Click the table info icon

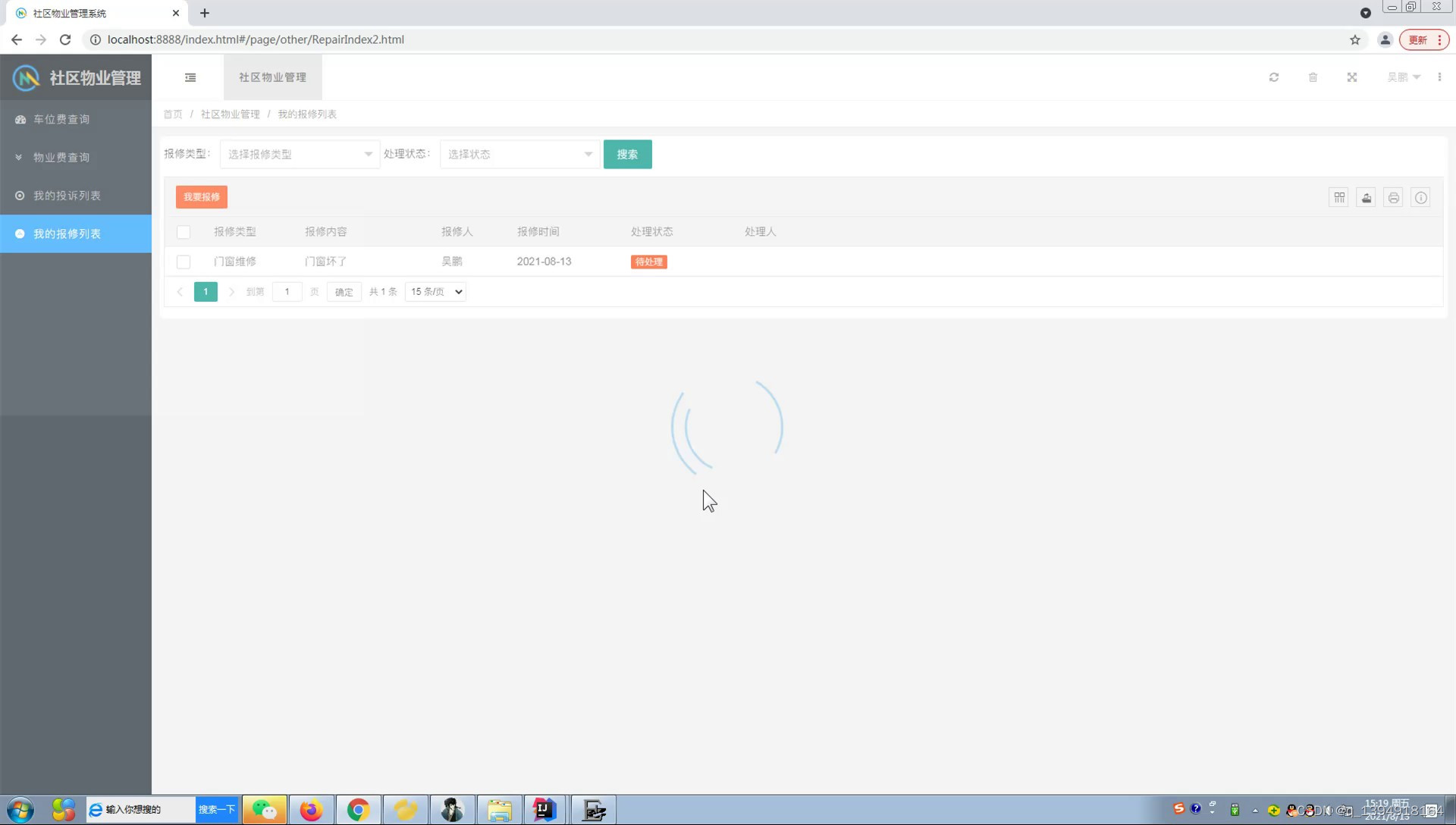1421,198
